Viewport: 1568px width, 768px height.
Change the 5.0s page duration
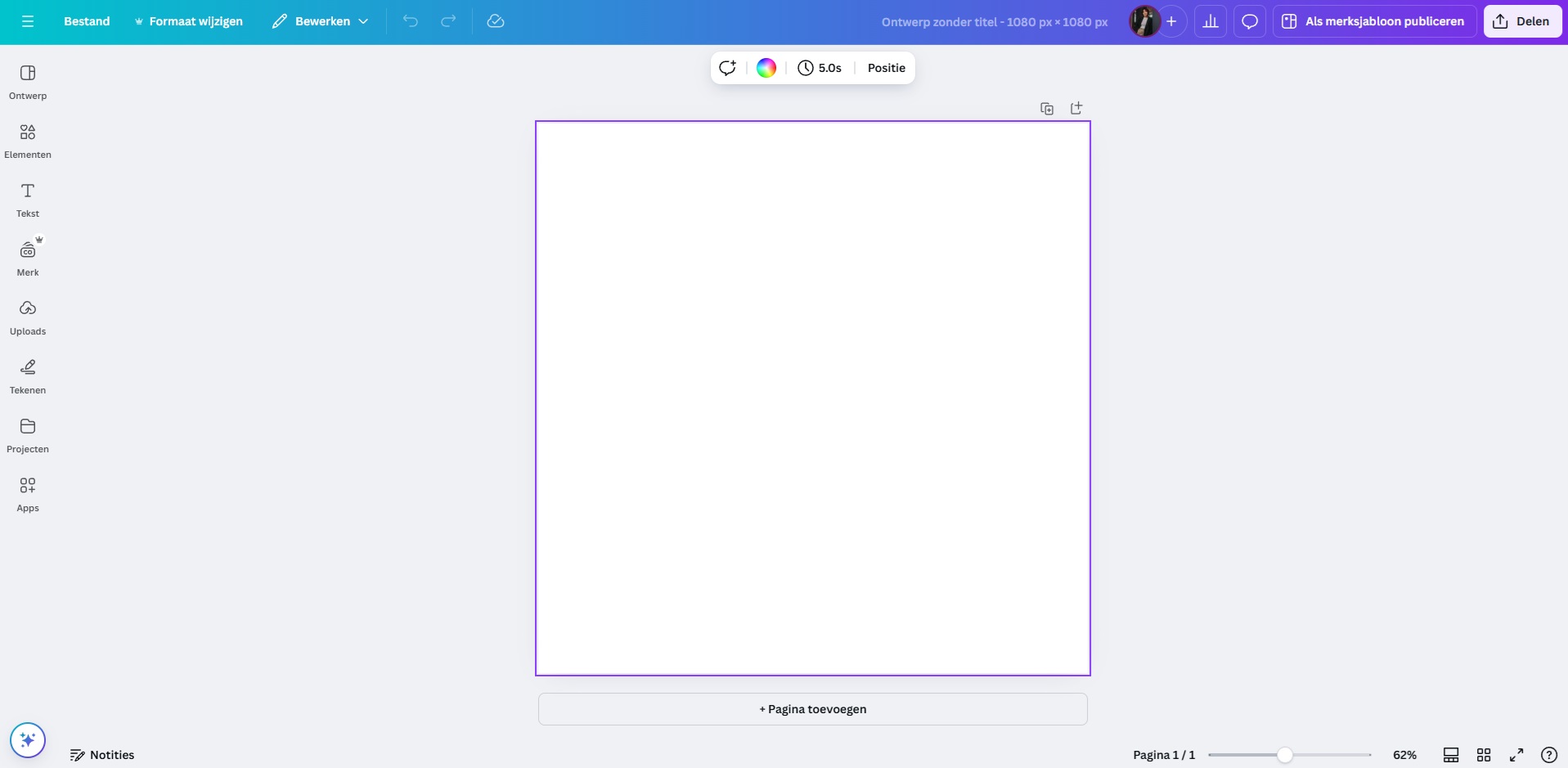point(820,68)
